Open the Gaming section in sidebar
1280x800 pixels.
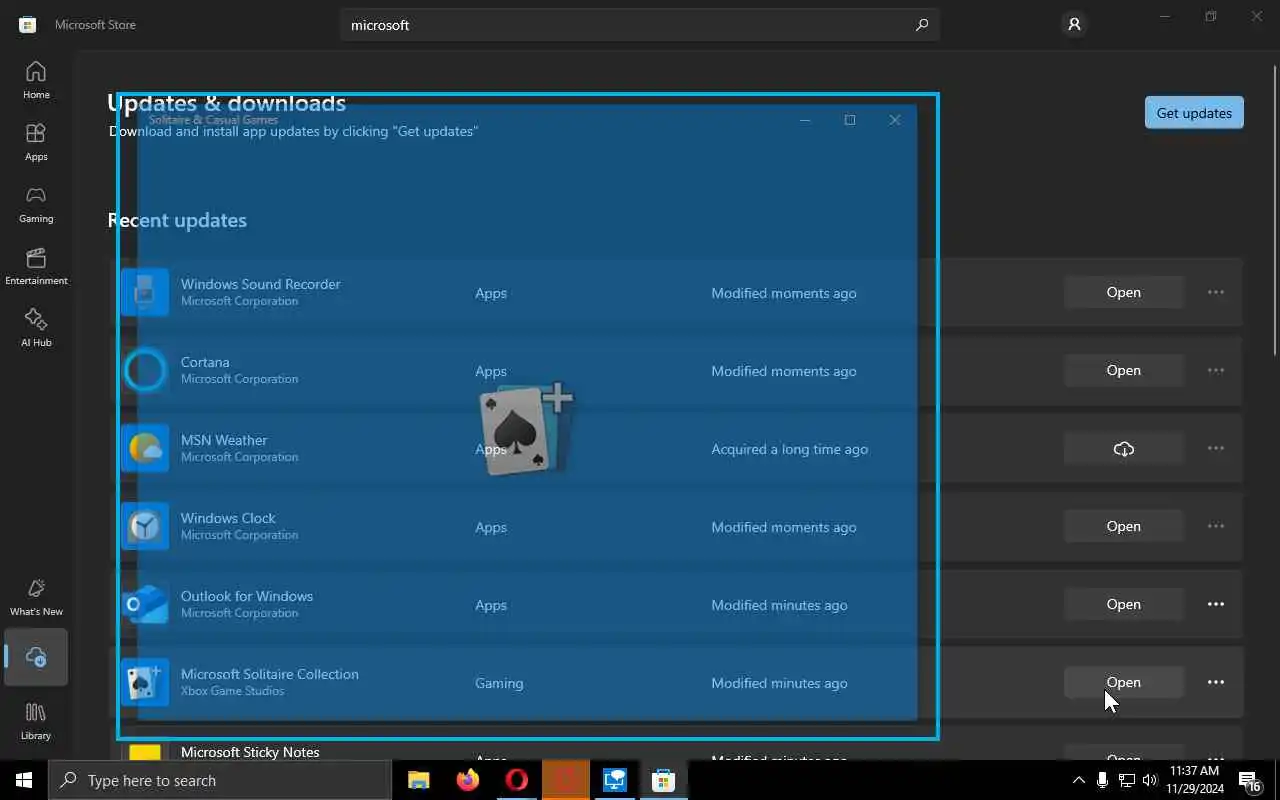[36, 204]
